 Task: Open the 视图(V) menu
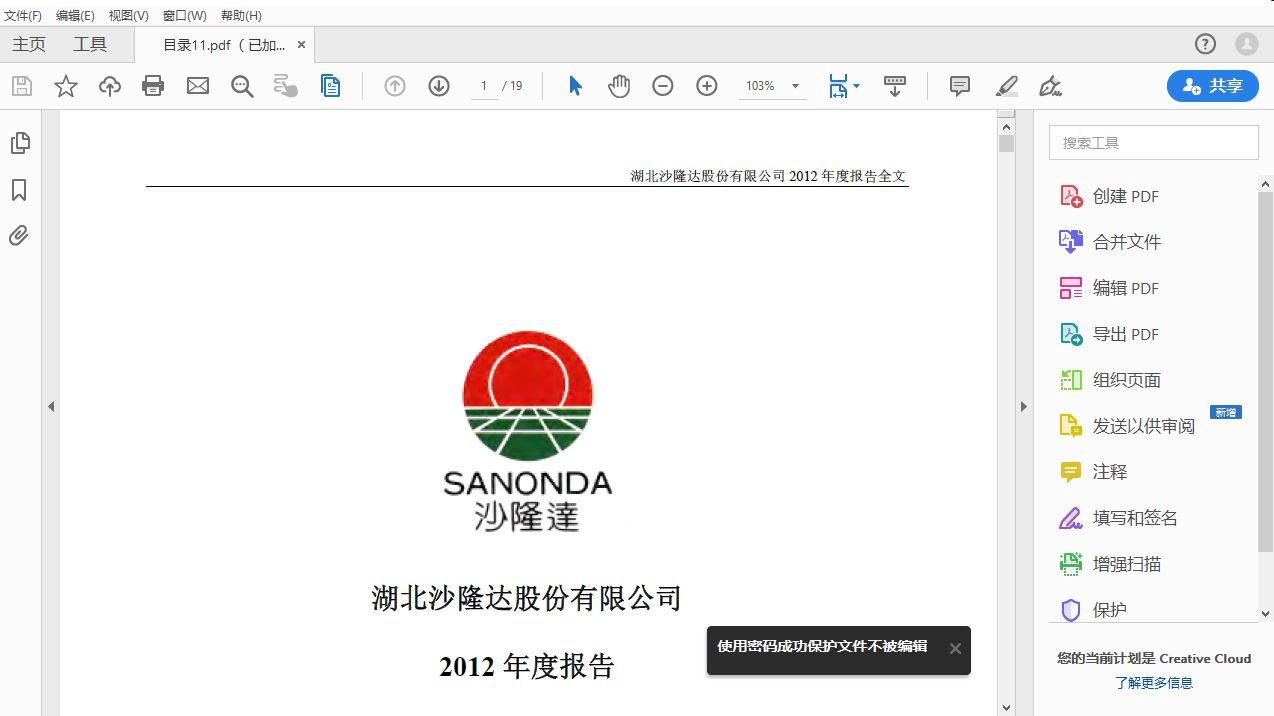(128, 15)
